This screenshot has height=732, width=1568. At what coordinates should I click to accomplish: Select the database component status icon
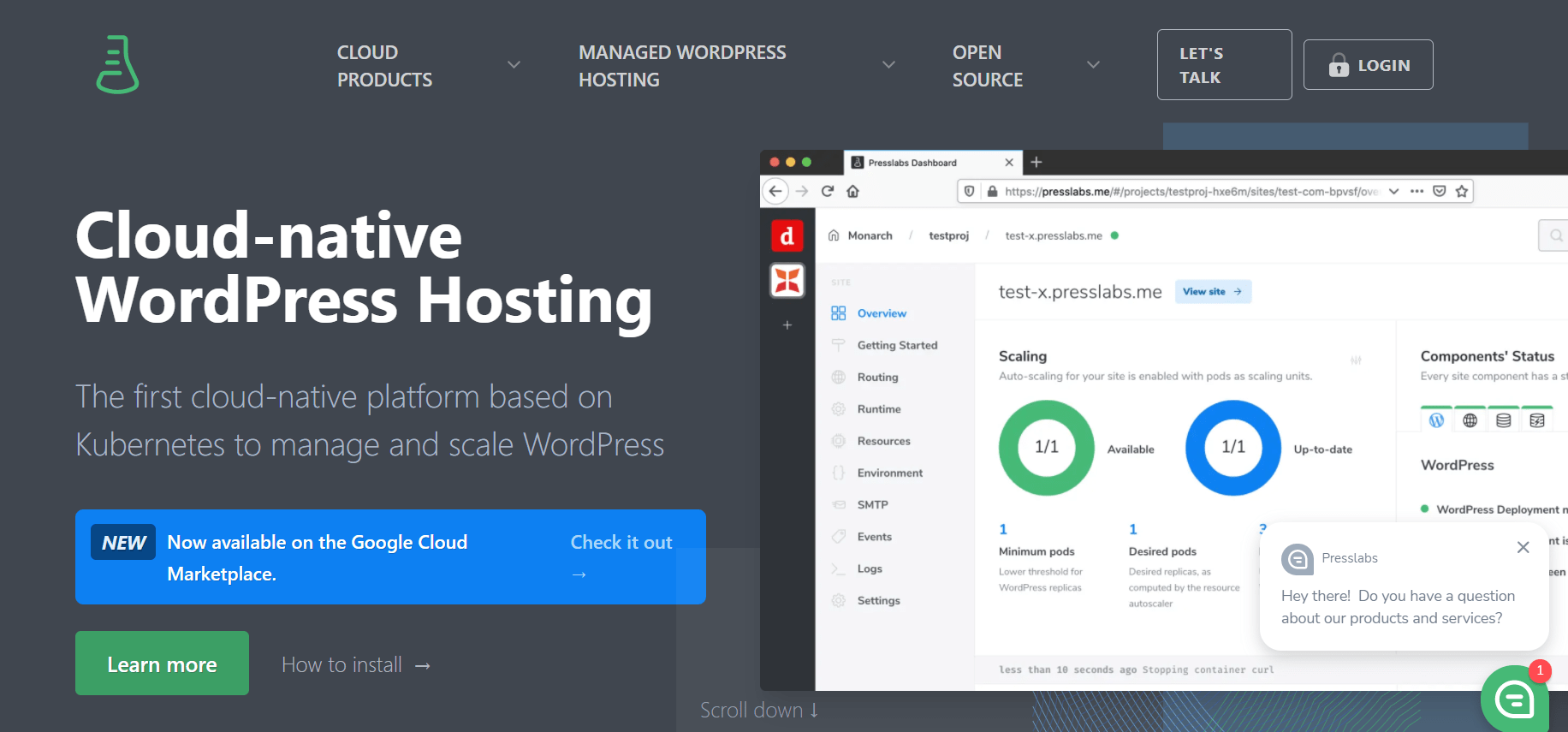click(x=1504, y=420)
